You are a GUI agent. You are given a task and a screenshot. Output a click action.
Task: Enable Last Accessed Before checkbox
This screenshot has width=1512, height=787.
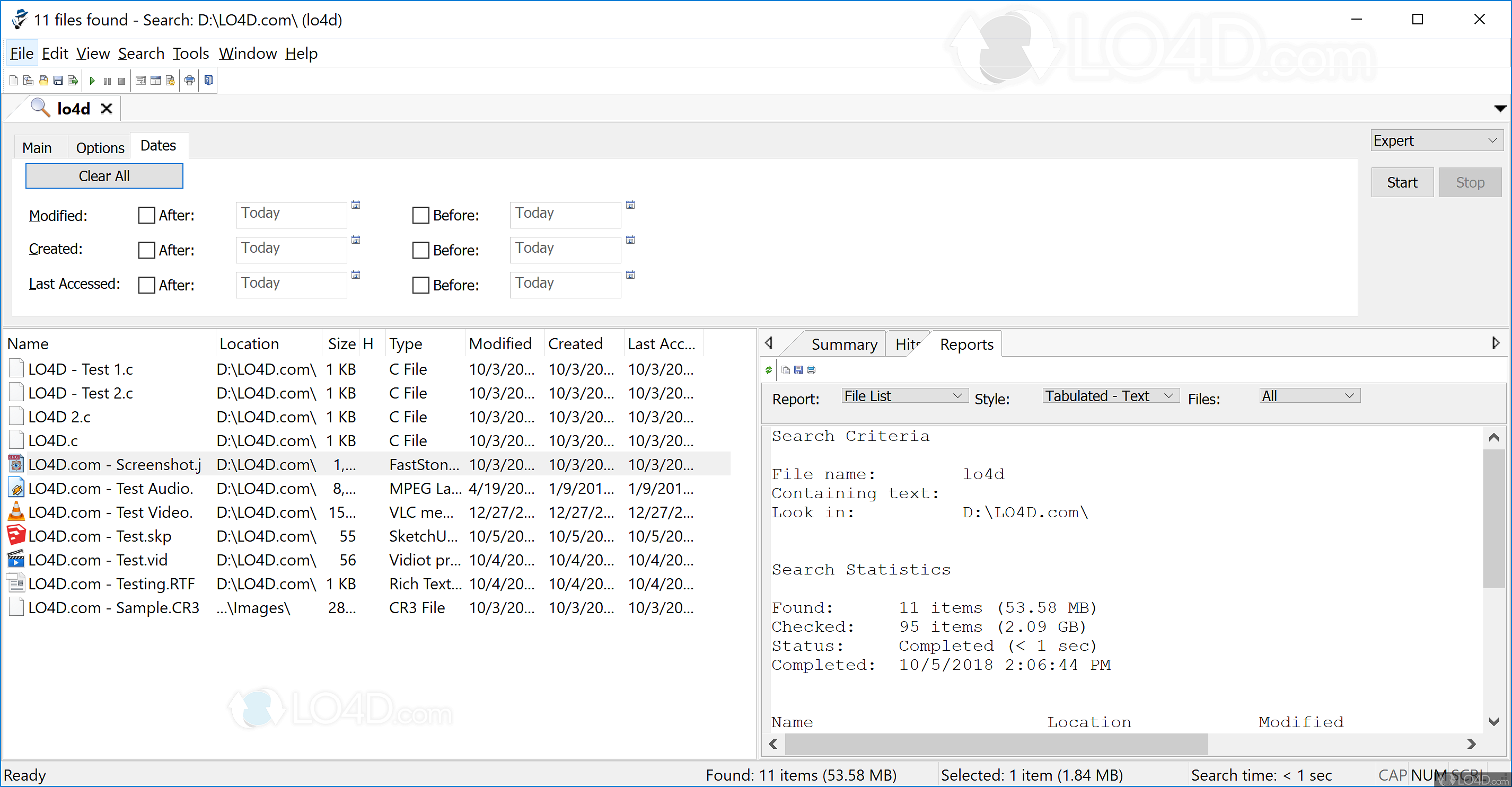click(421, 285)
